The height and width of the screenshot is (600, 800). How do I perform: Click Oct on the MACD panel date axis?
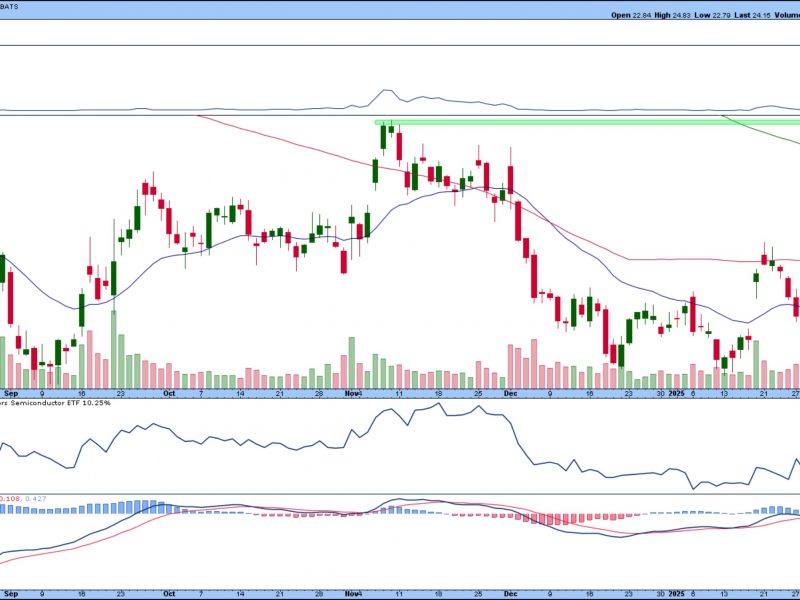click(169, 594)
